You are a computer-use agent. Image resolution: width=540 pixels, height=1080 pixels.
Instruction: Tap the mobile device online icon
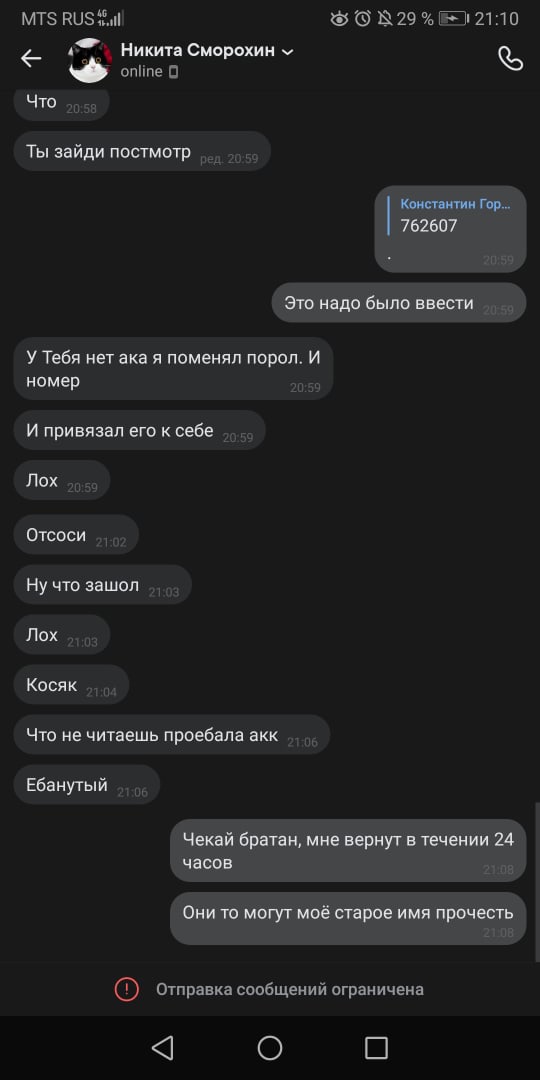point(174,72)
